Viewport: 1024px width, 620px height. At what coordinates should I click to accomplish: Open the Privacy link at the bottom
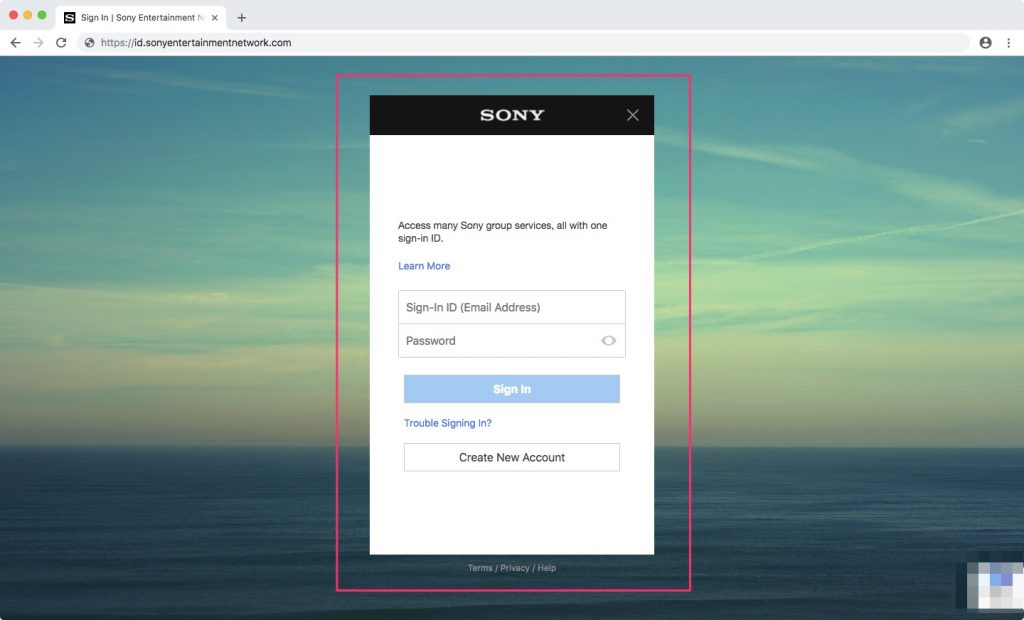click(514, 567)
